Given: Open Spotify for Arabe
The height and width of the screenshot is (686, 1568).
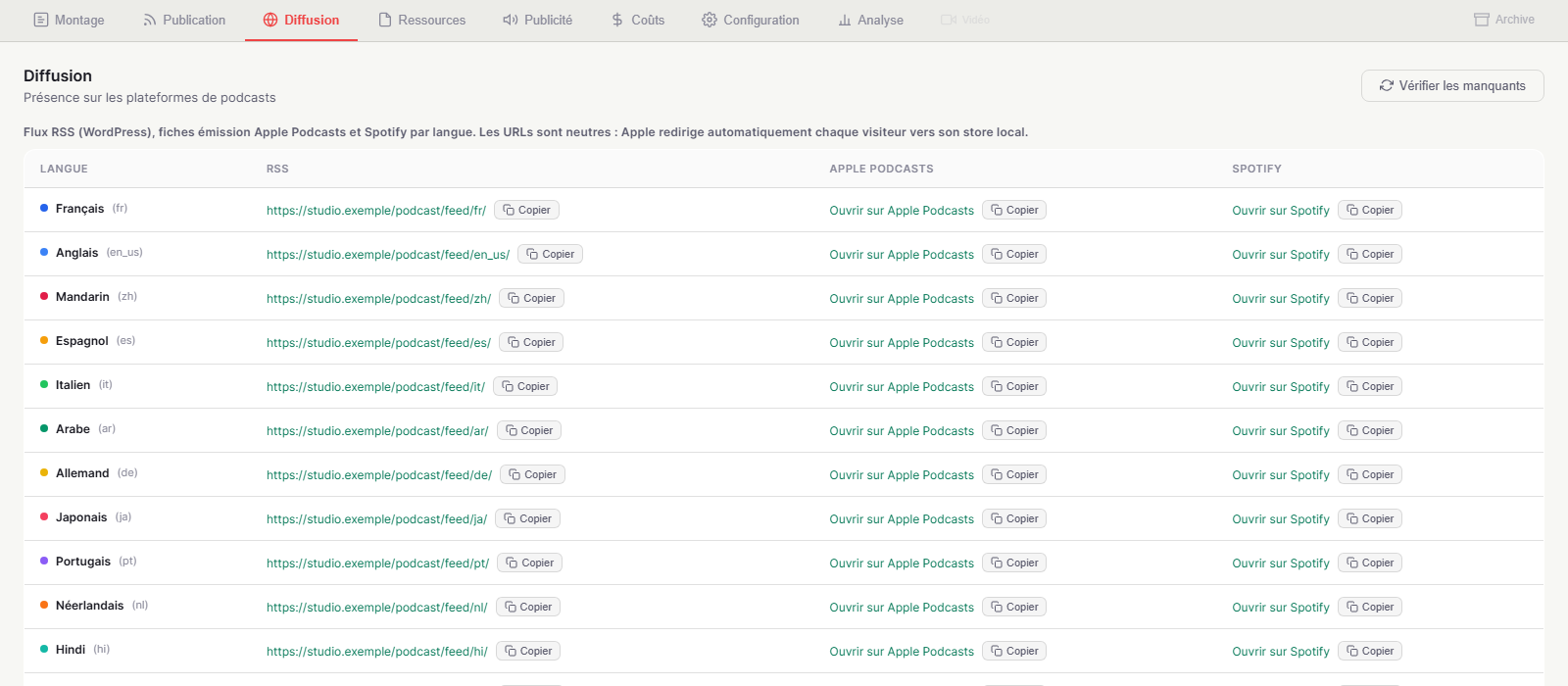Looking at the screenshot, I should tap(1281, 431).
